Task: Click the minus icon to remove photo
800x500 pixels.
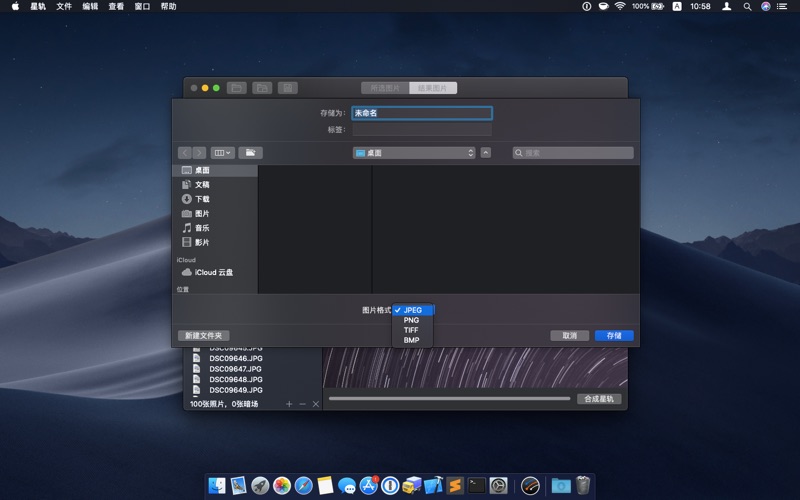Action: point(302,404)
